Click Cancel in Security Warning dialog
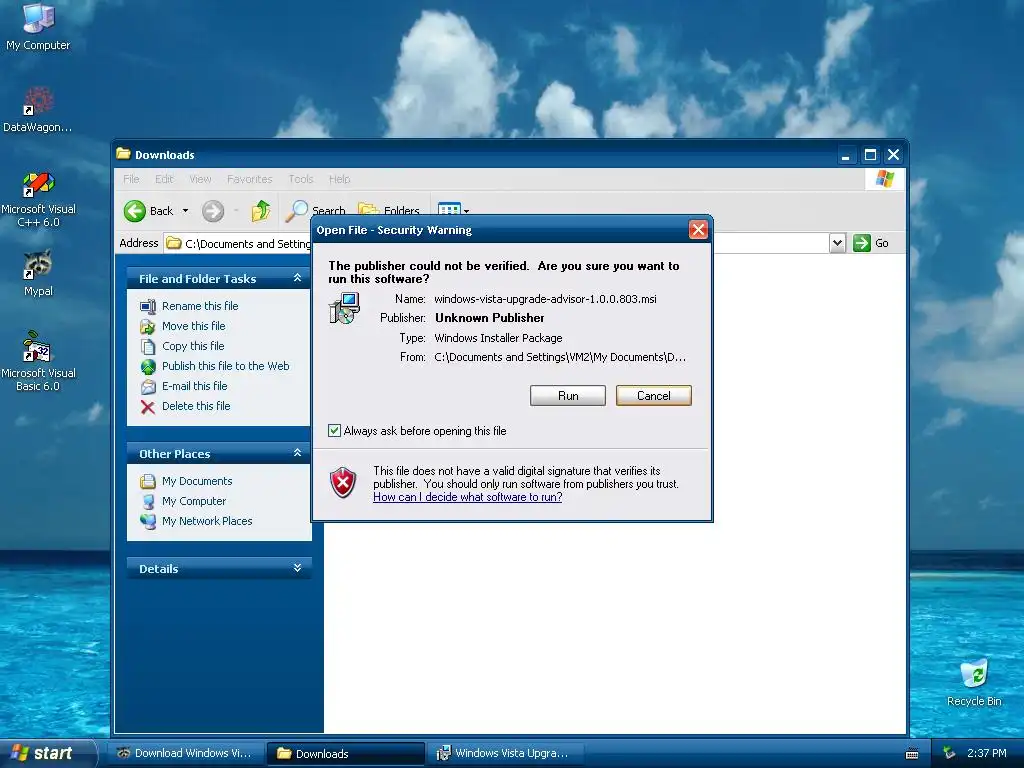This screenshot has height=768, width=1024. click(x=653, y=396)
